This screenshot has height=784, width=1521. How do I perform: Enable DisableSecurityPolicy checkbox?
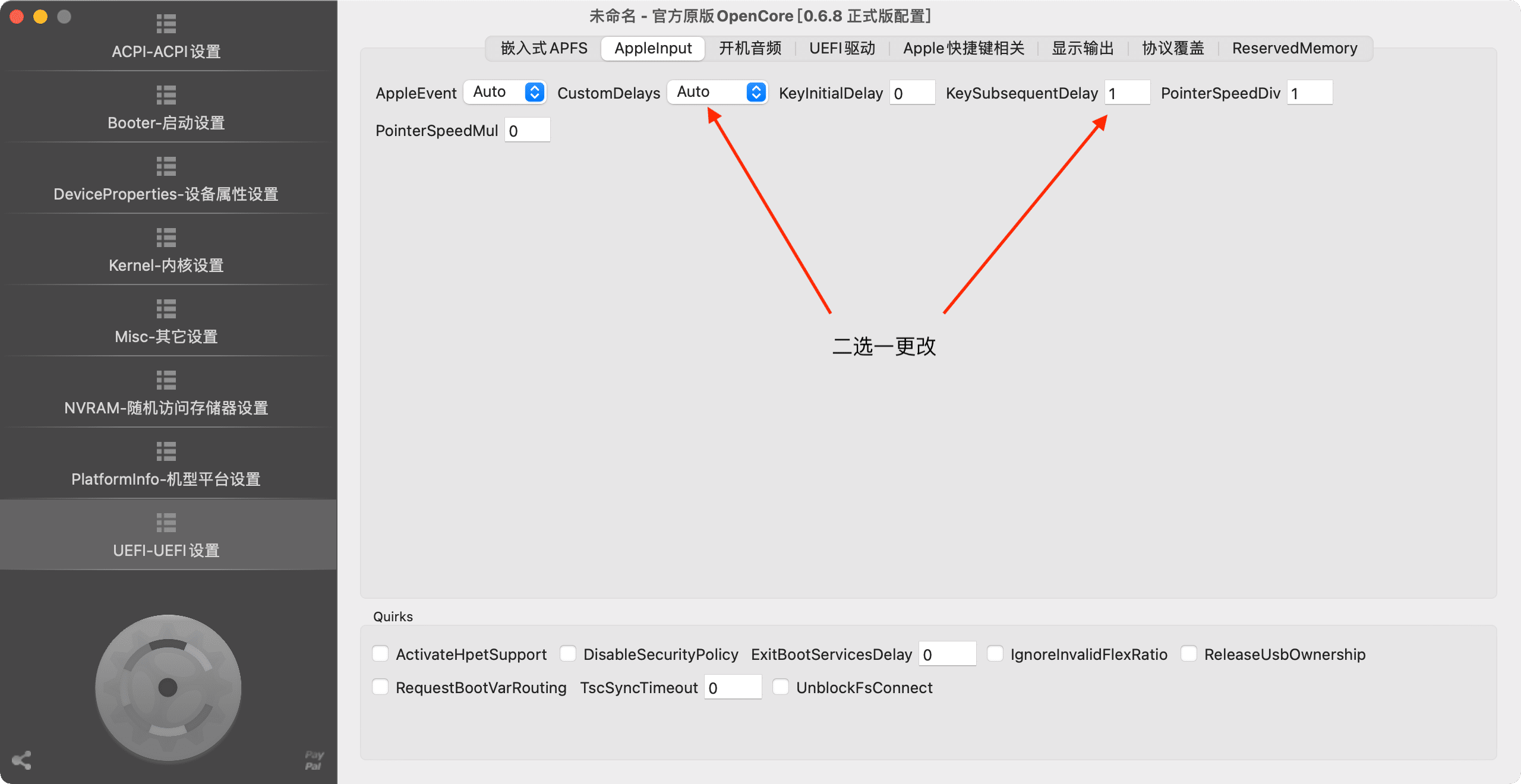point(568,654)
